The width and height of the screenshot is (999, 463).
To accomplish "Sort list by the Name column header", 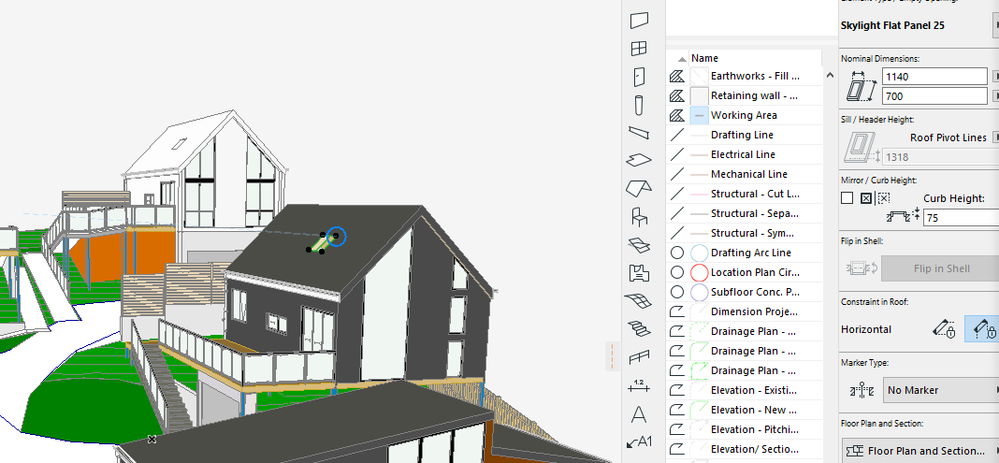I will (705, 58).
